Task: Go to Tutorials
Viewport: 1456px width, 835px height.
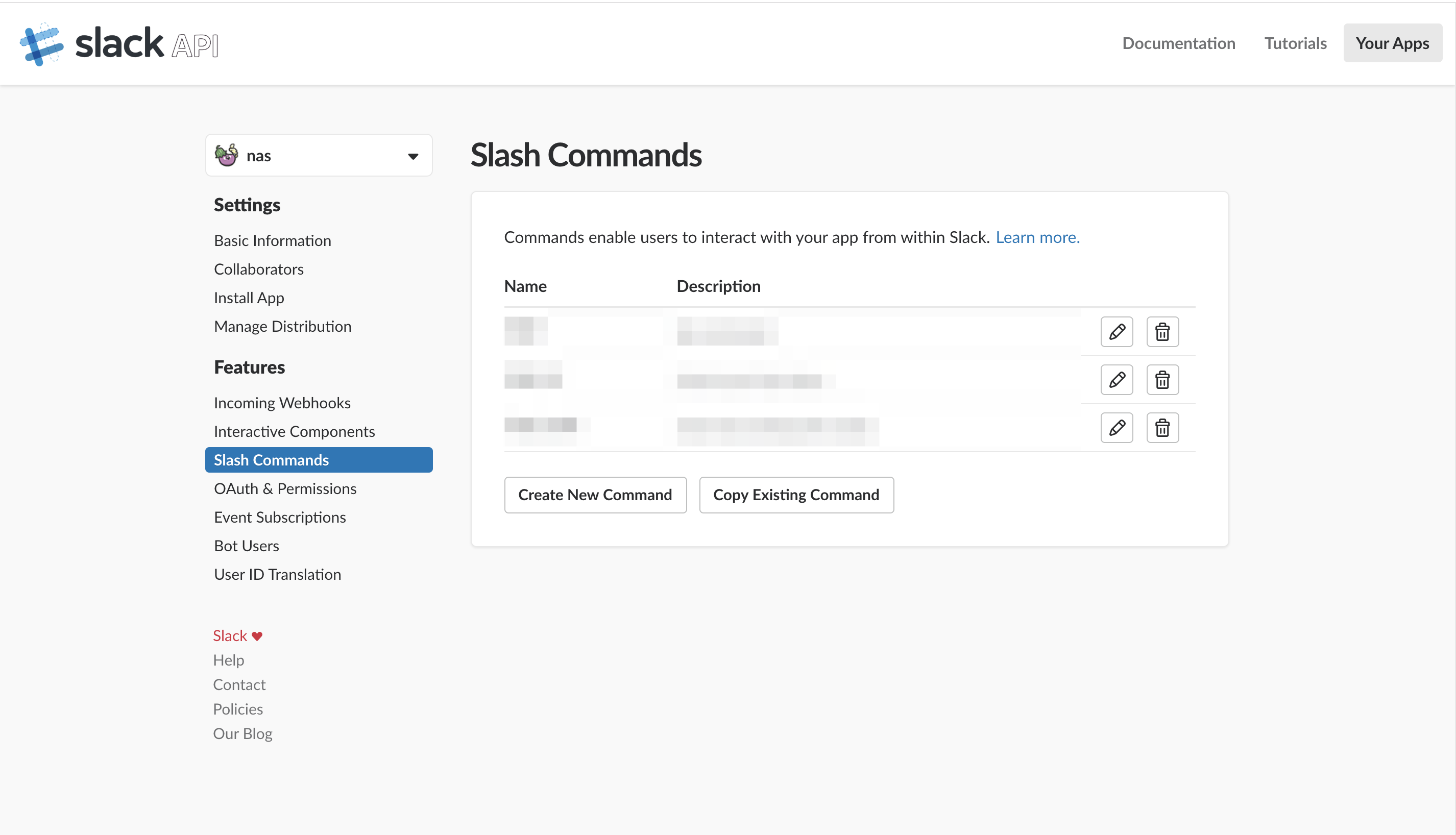Action: click(1295, 43)
